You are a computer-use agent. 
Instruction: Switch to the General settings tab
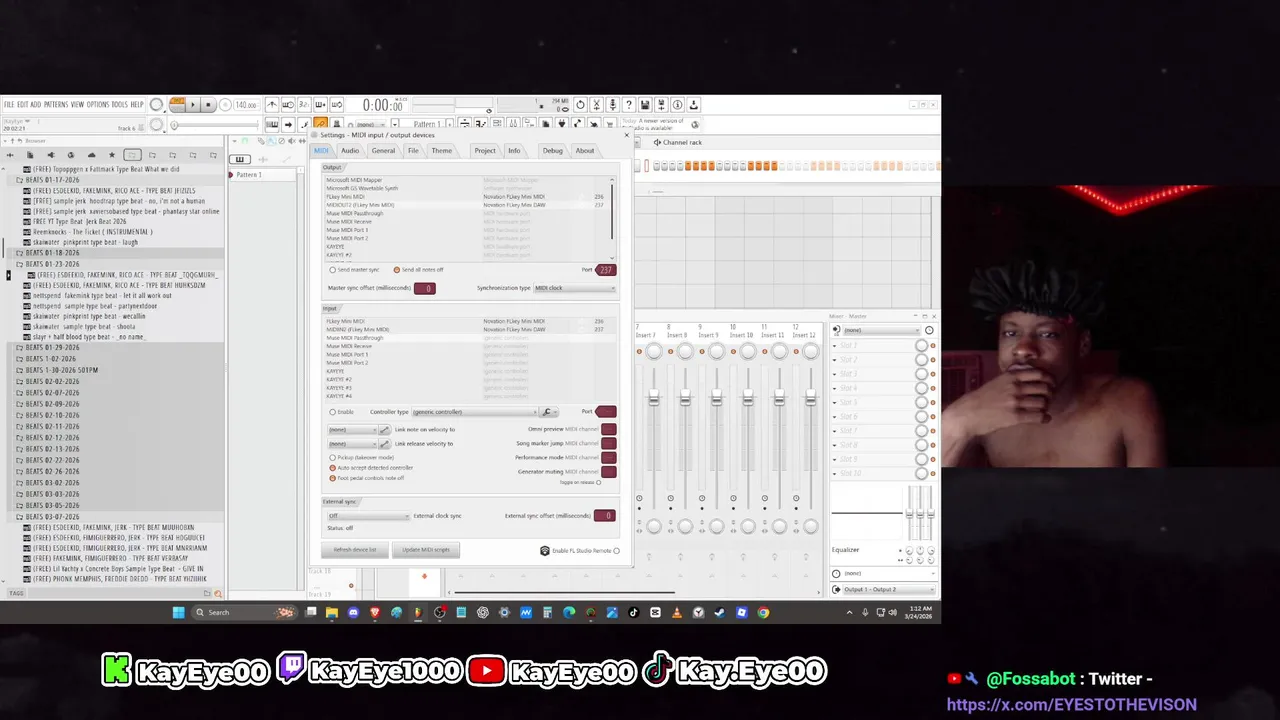(383, 151)
